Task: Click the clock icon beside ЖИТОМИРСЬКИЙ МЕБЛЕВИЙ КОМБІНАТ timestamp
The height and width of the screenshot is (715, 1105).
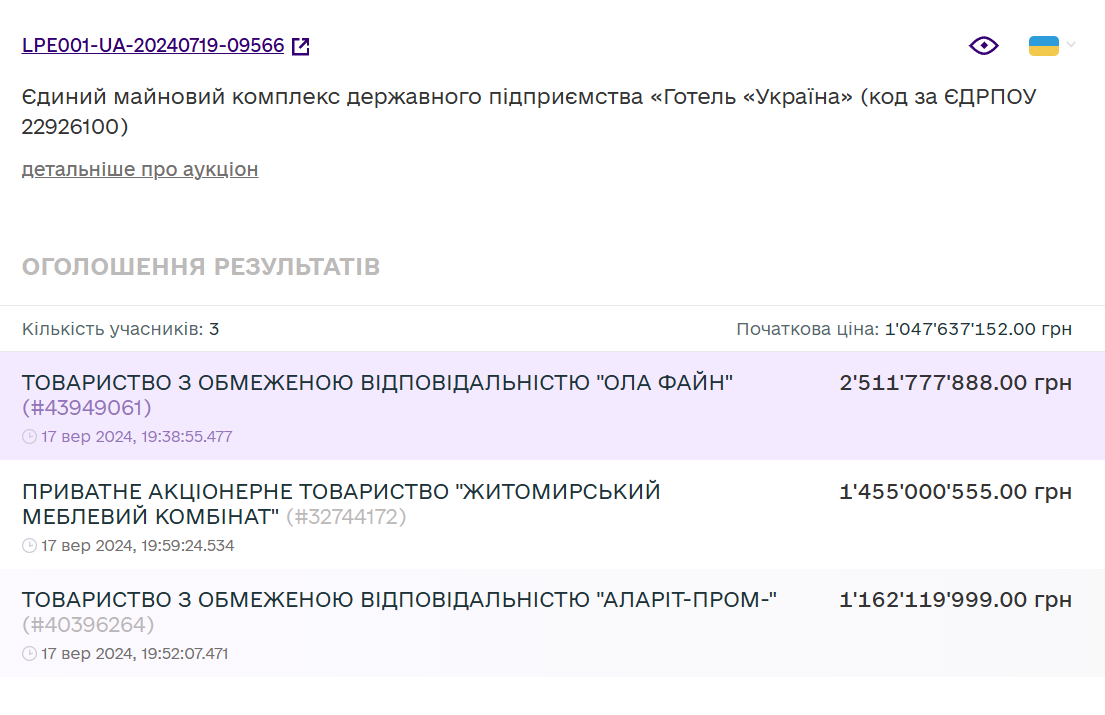Action: (x=31, y=546)
